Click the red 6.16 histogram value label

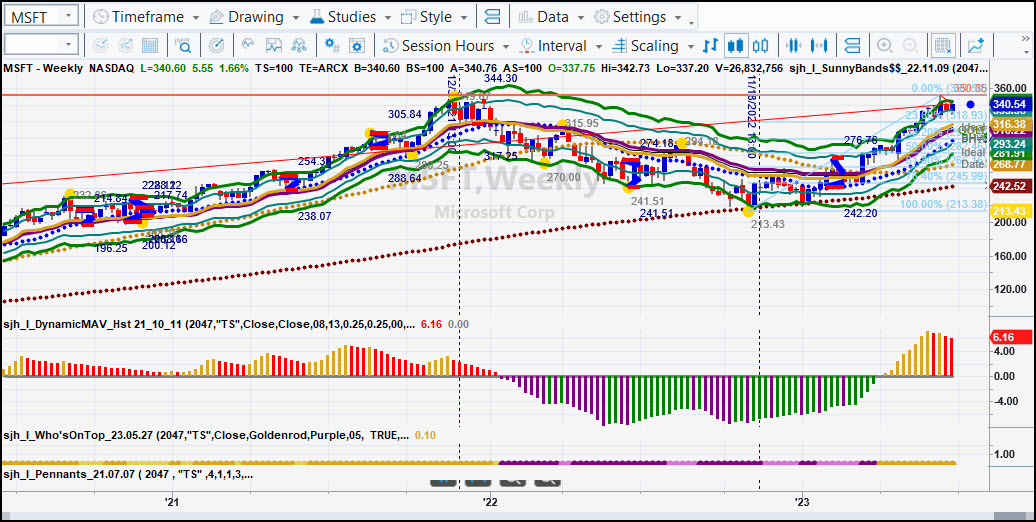point(1010,337)
